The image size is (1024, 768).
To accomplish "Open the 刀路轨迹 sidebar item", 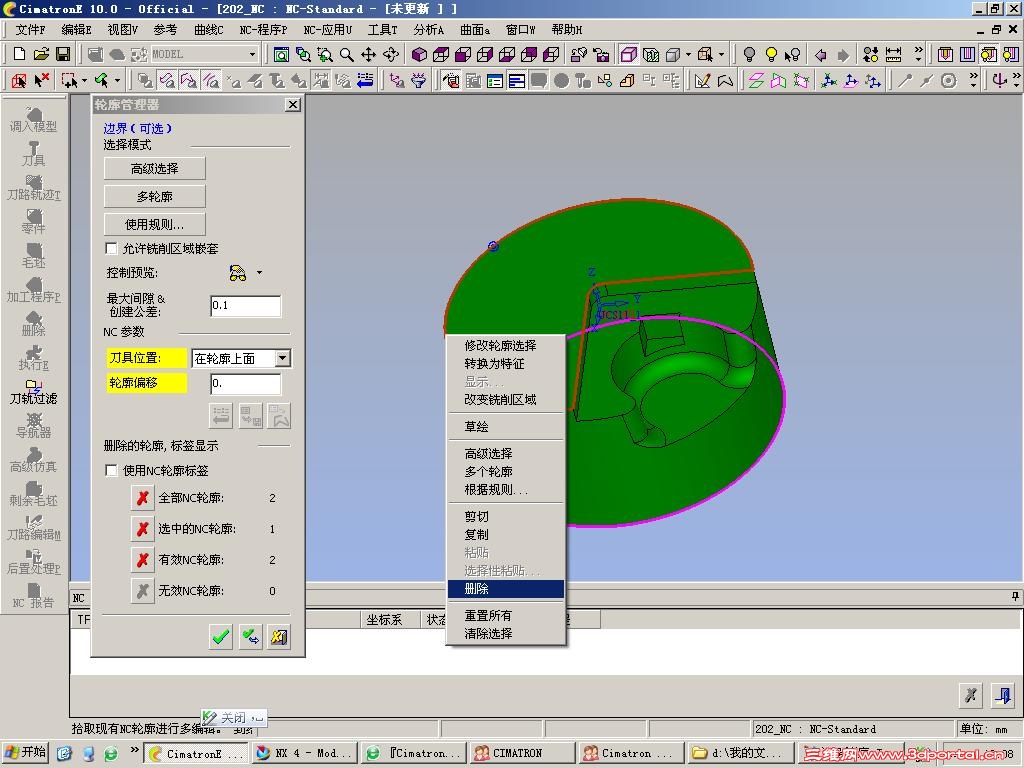I will [x=33, y=188].
